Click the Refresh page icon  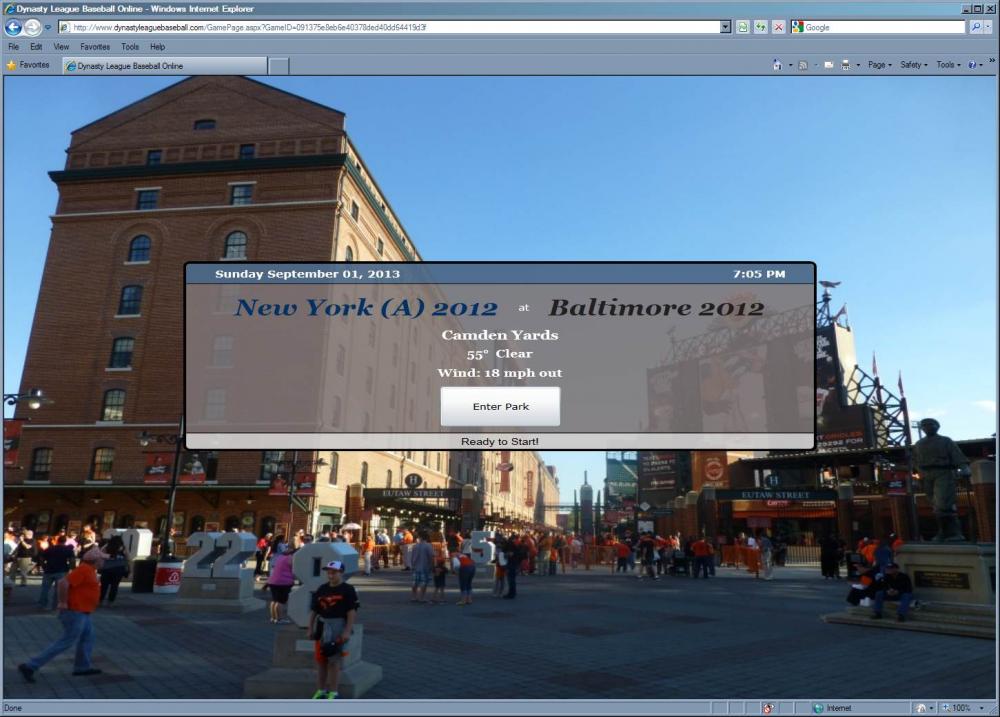pos(761,27)
